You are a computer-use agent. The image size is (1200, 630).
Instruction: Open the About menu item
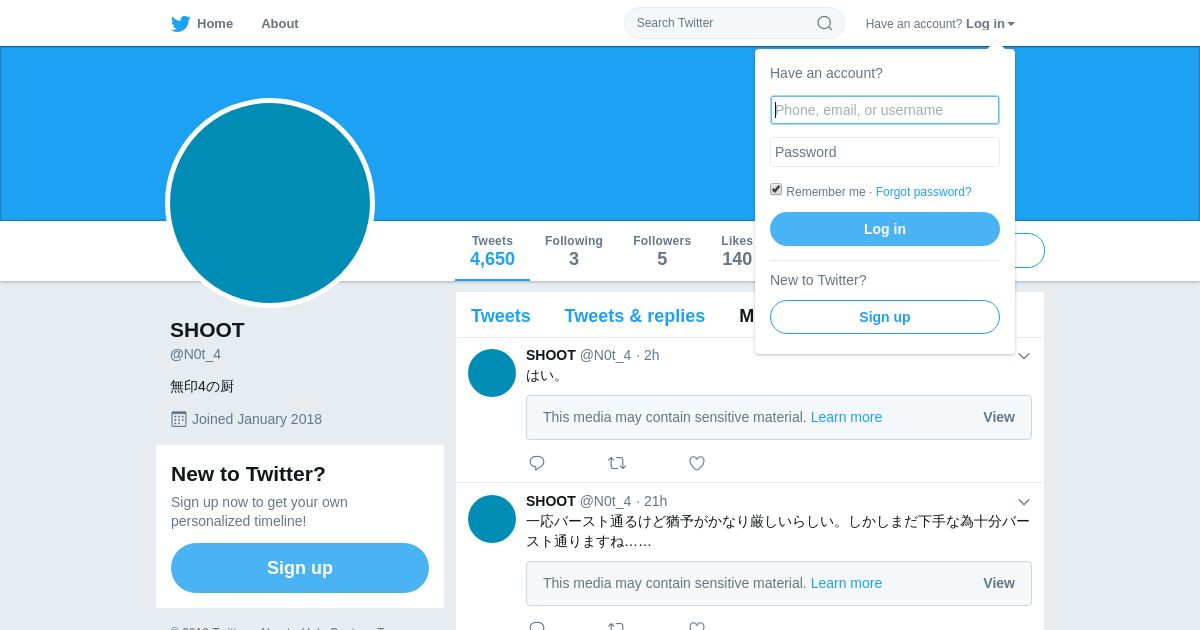click(x=280, y=24)
